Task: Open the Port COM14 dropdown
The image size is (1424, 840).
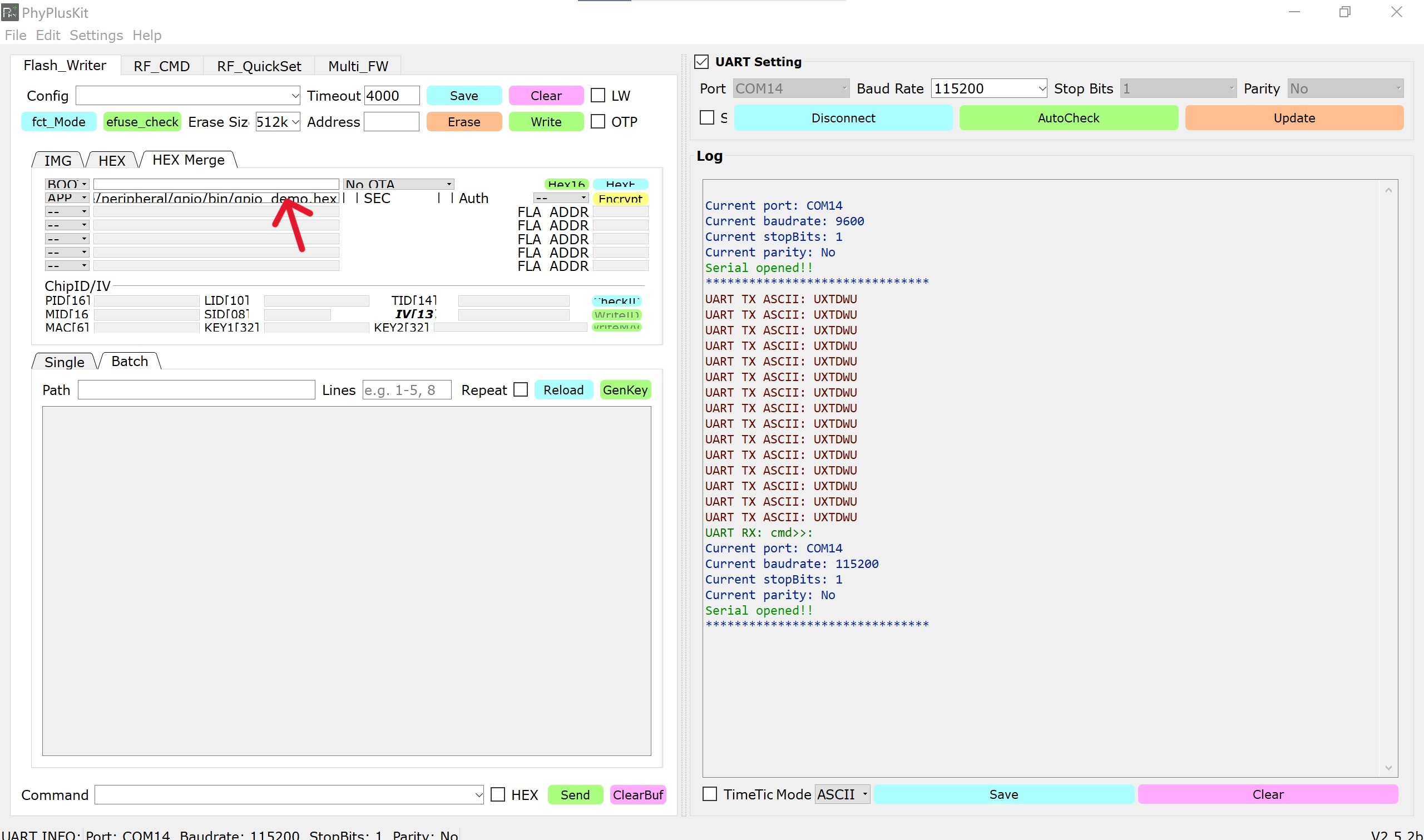Action: click(x=791, y=88)
